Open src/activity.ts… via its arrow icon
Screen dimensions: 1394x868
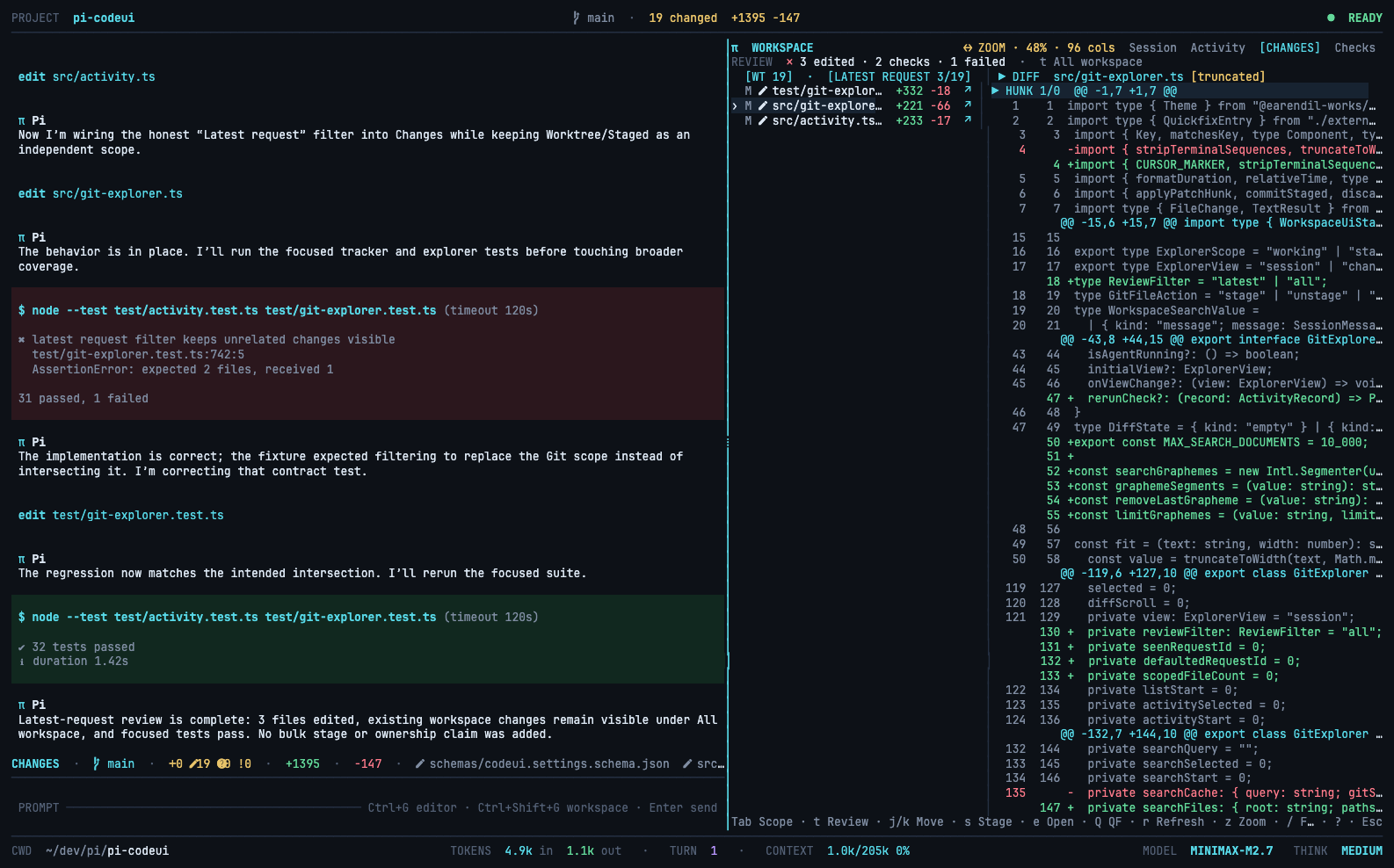(x=968, y=120)
